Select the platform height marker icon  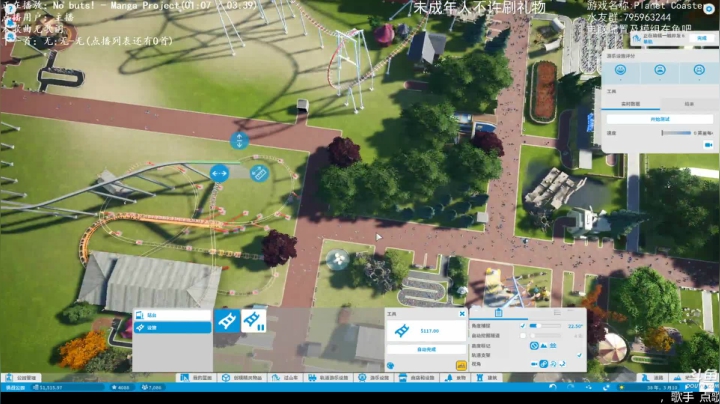[553, 346]
